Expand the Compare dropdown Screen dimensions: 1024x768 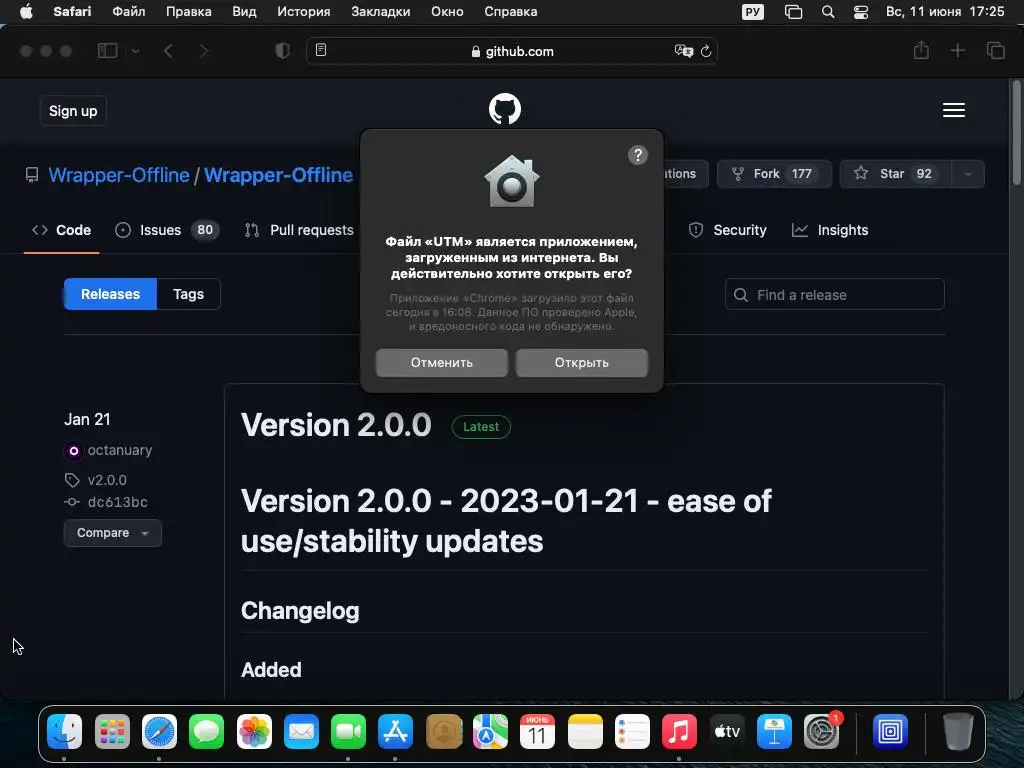tap(112, 533)
